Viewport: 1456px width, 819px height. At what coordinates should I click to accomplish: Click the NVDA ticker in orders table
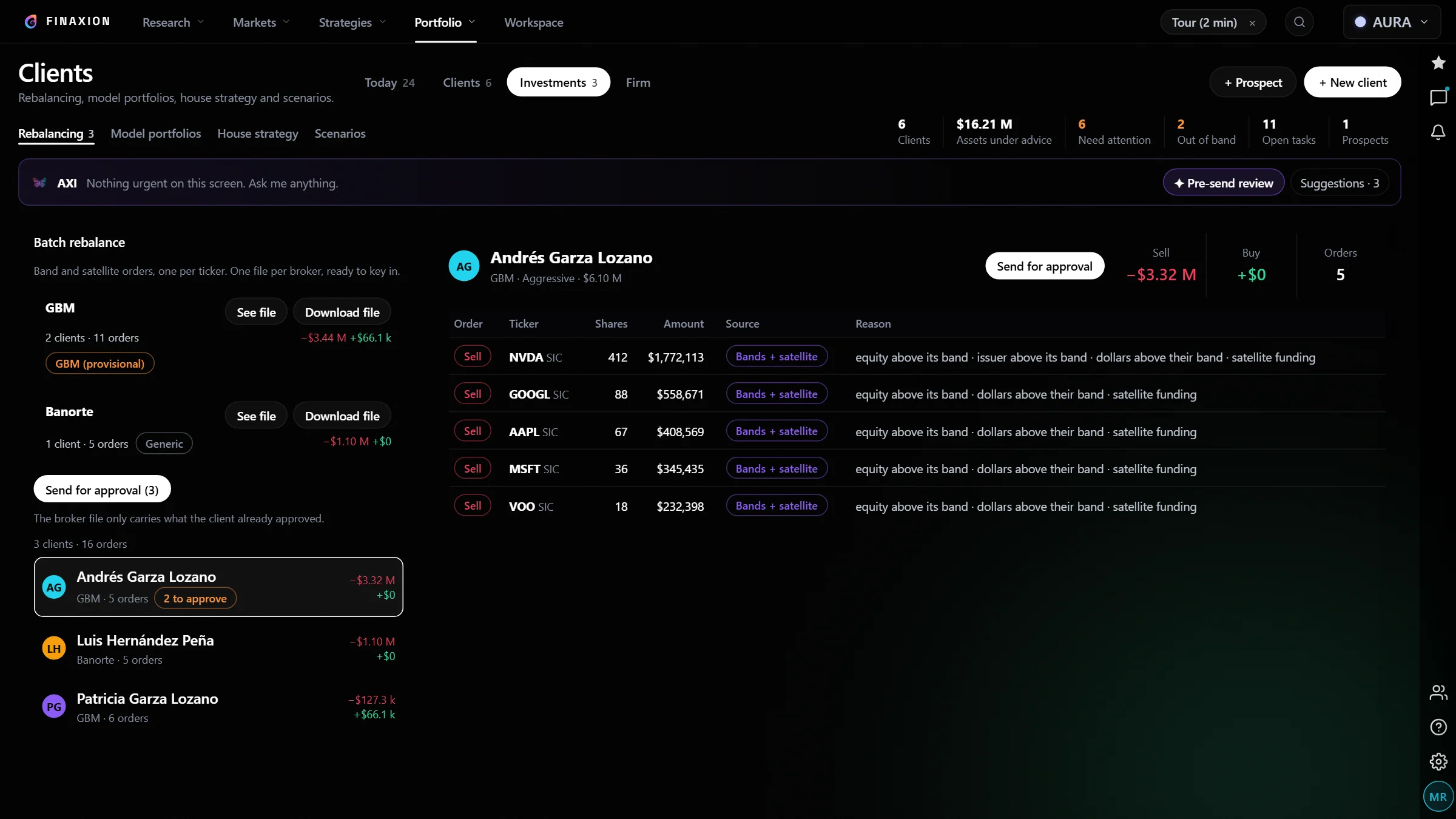click(x=526, y=357)
